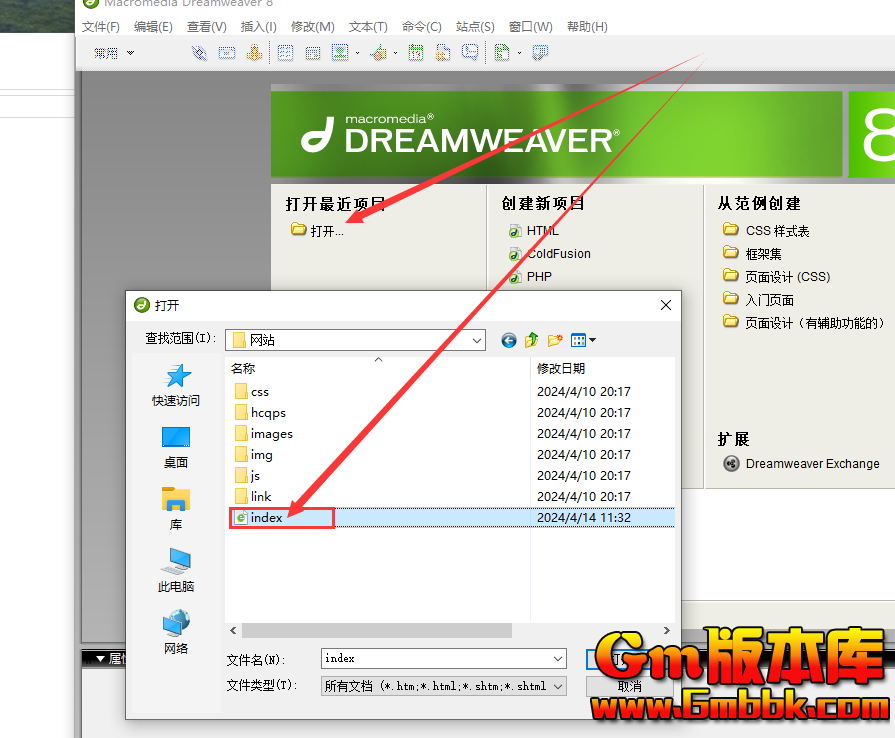Click the Insert Date toolbar icon
Screen dimensions: 895x738
pyautogui.click(x=416, y=53)
